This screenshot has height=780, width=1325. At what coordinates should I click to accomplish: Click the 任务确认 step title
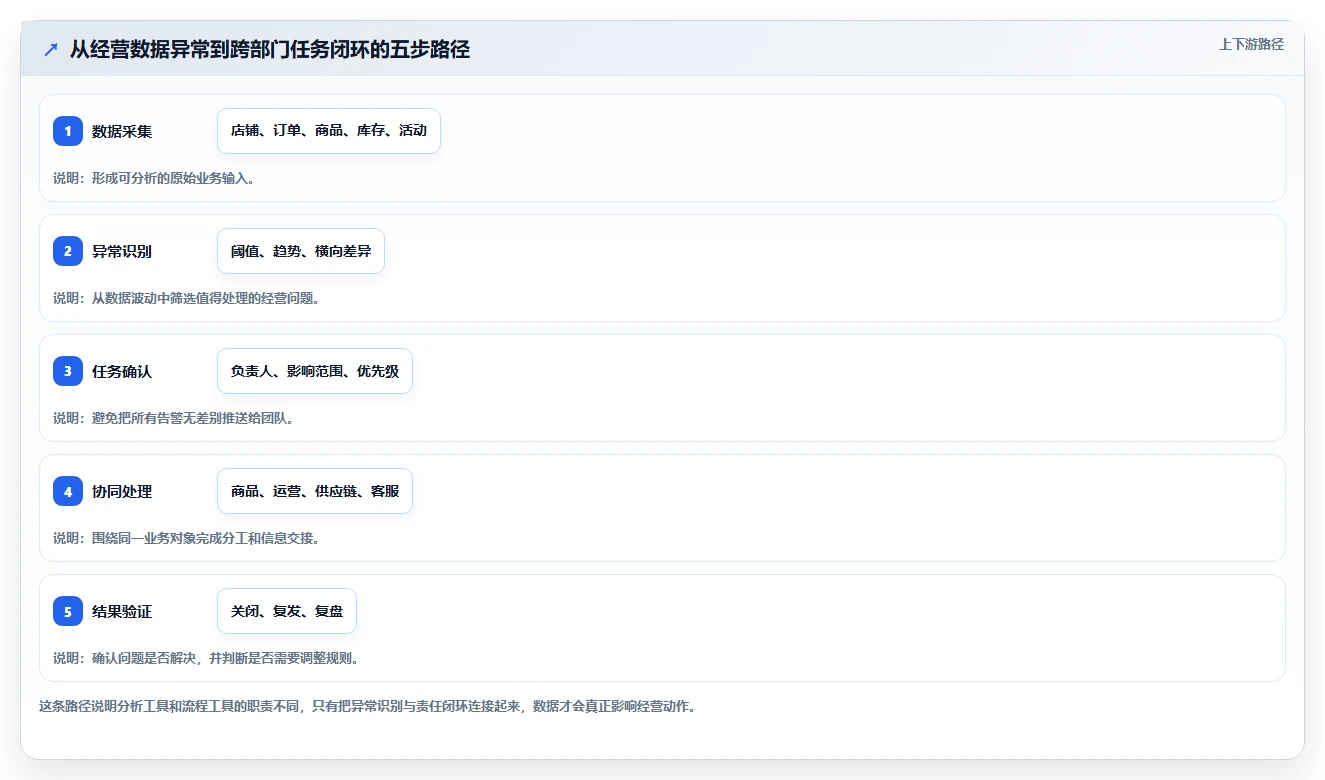tap(122, 371)
